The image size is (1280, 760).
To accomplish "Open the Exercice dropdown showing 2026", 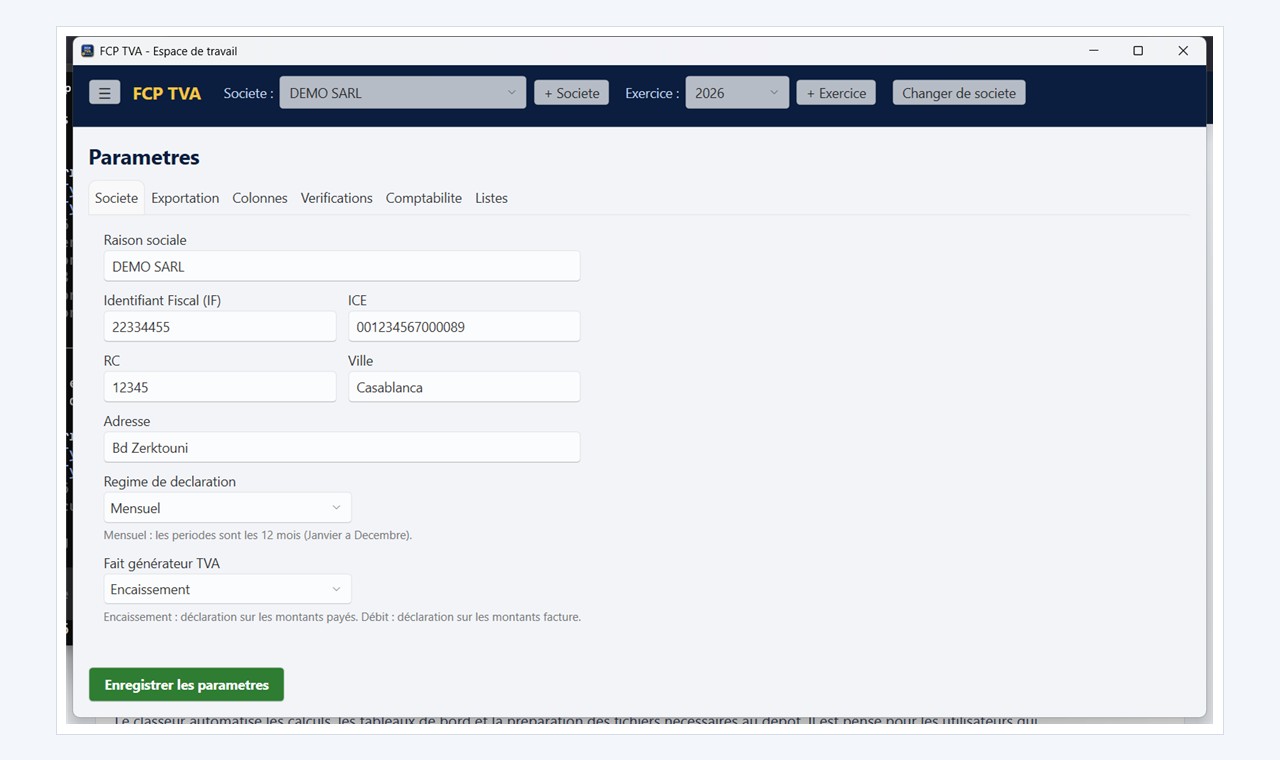I will [x=737, y=93].
